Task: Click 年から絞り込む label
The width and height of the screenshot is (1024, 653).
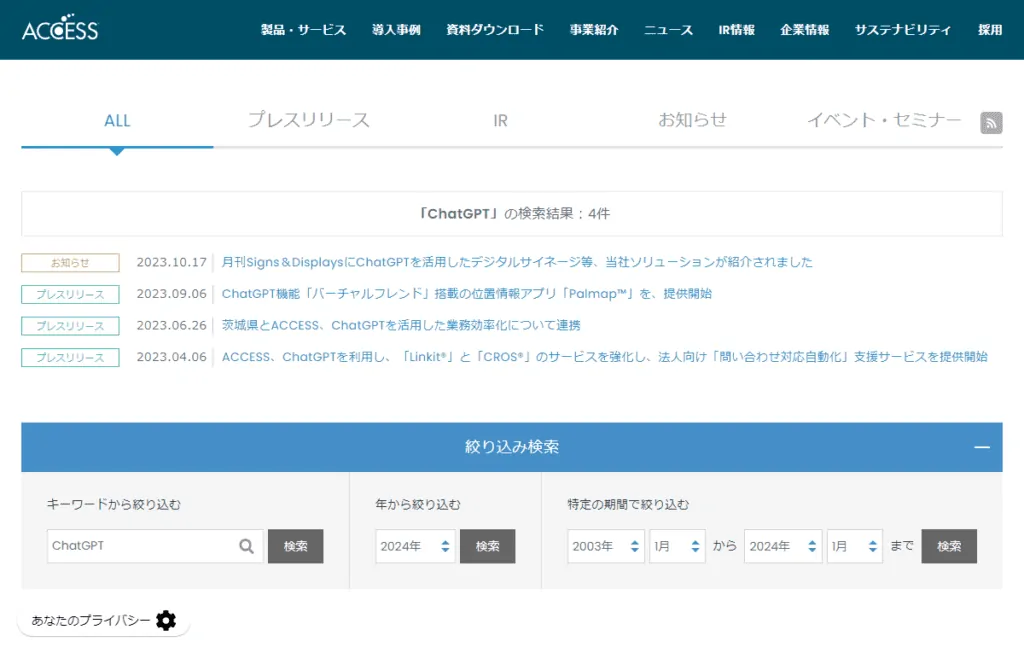Action: pos(418,505)
